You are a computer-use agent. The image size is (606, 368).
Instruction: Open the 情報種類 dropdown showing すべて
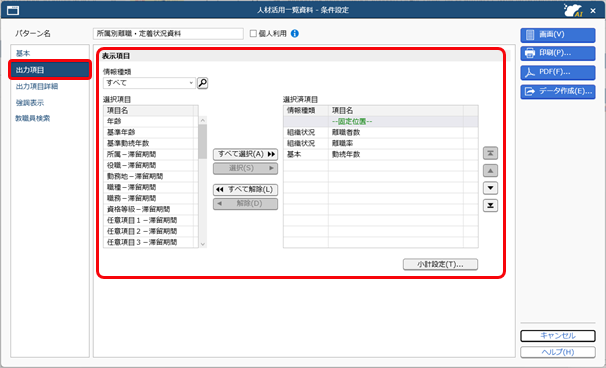(x=149, y=83)
